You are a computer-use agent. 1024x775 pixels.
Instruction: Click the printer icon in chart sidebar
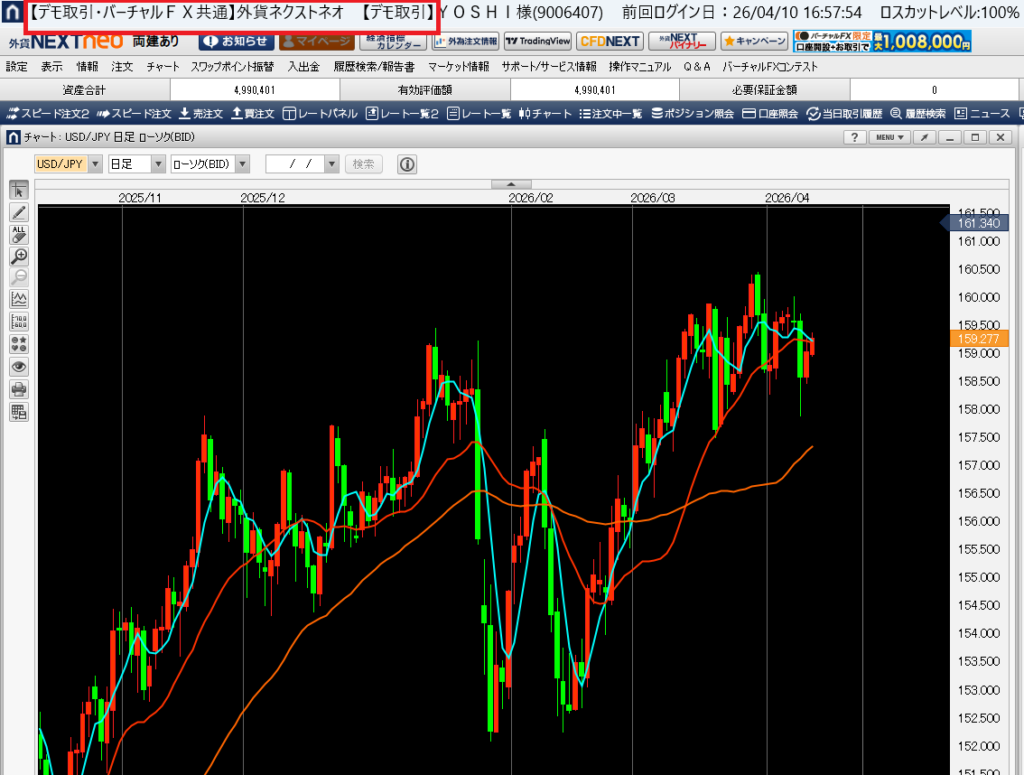pyautogui.click(x=19, y=389)
